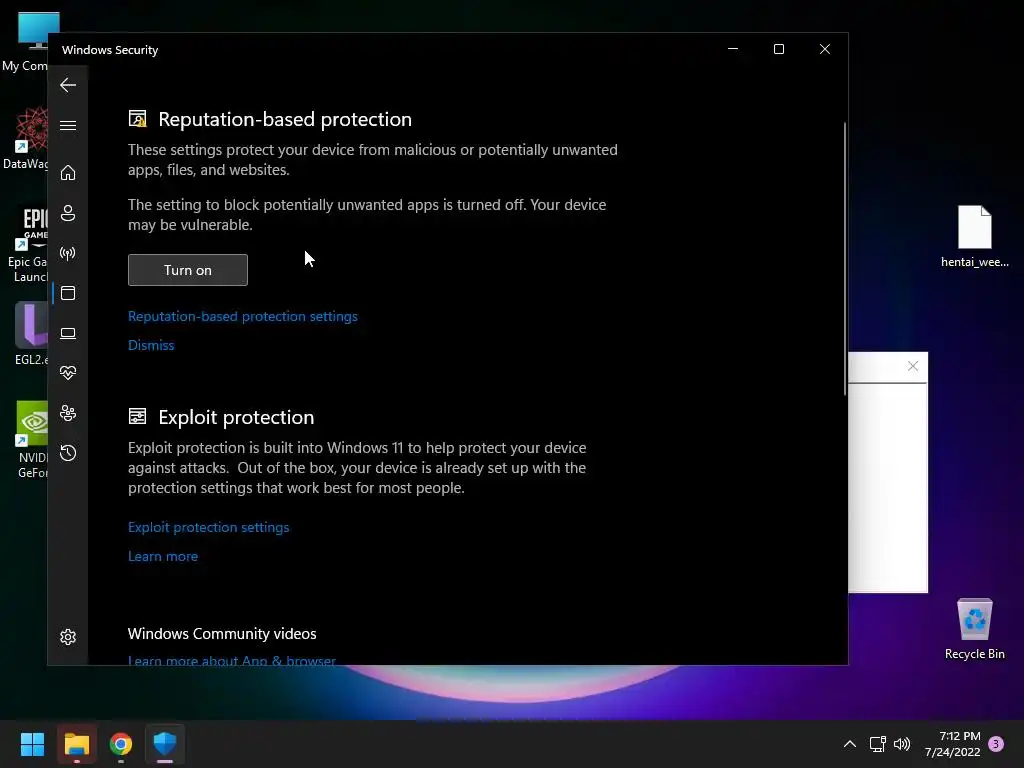Open the Home section icon

coord(68,173)
